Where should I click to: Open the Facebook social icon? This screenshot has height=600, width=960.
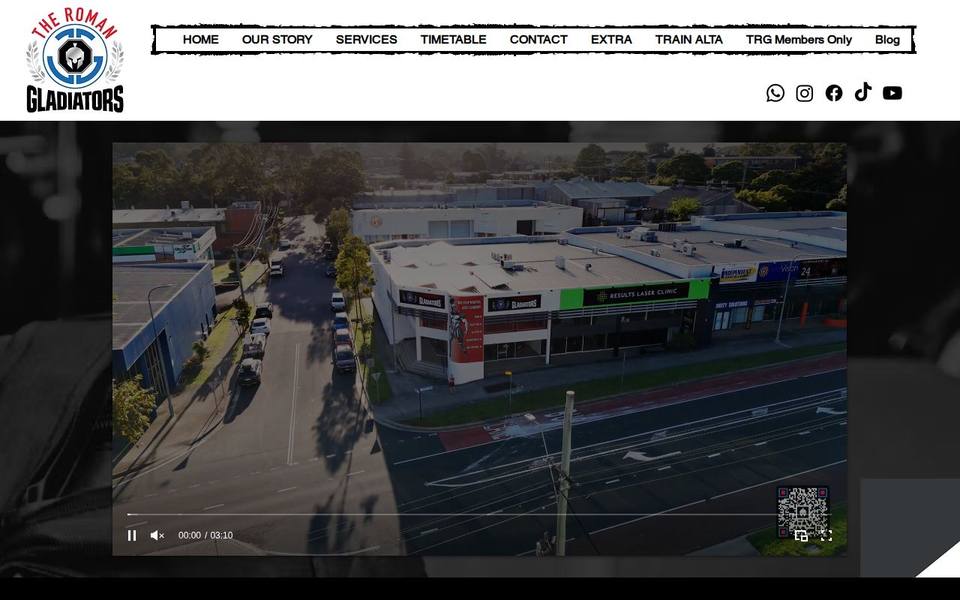[x=834, y=93]
